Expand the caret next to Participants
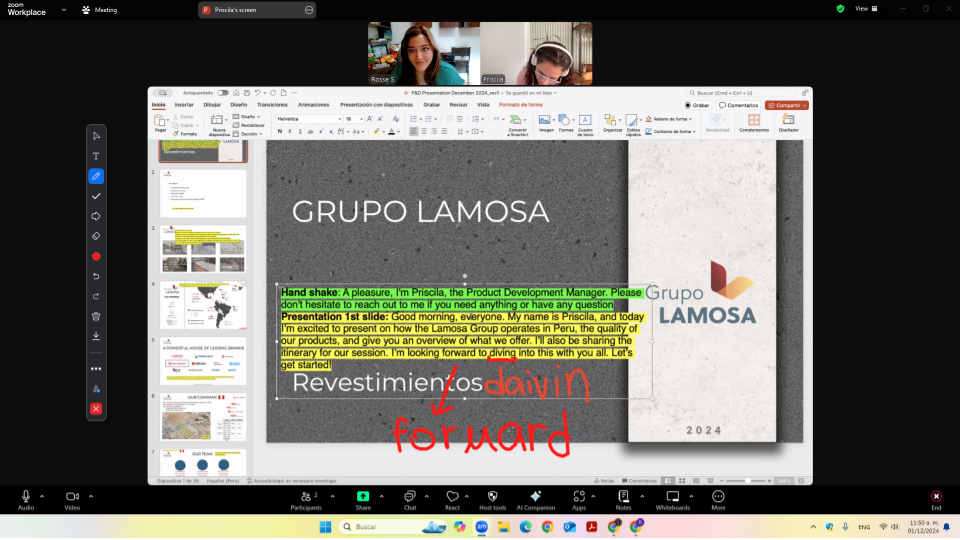 point(332,497)
